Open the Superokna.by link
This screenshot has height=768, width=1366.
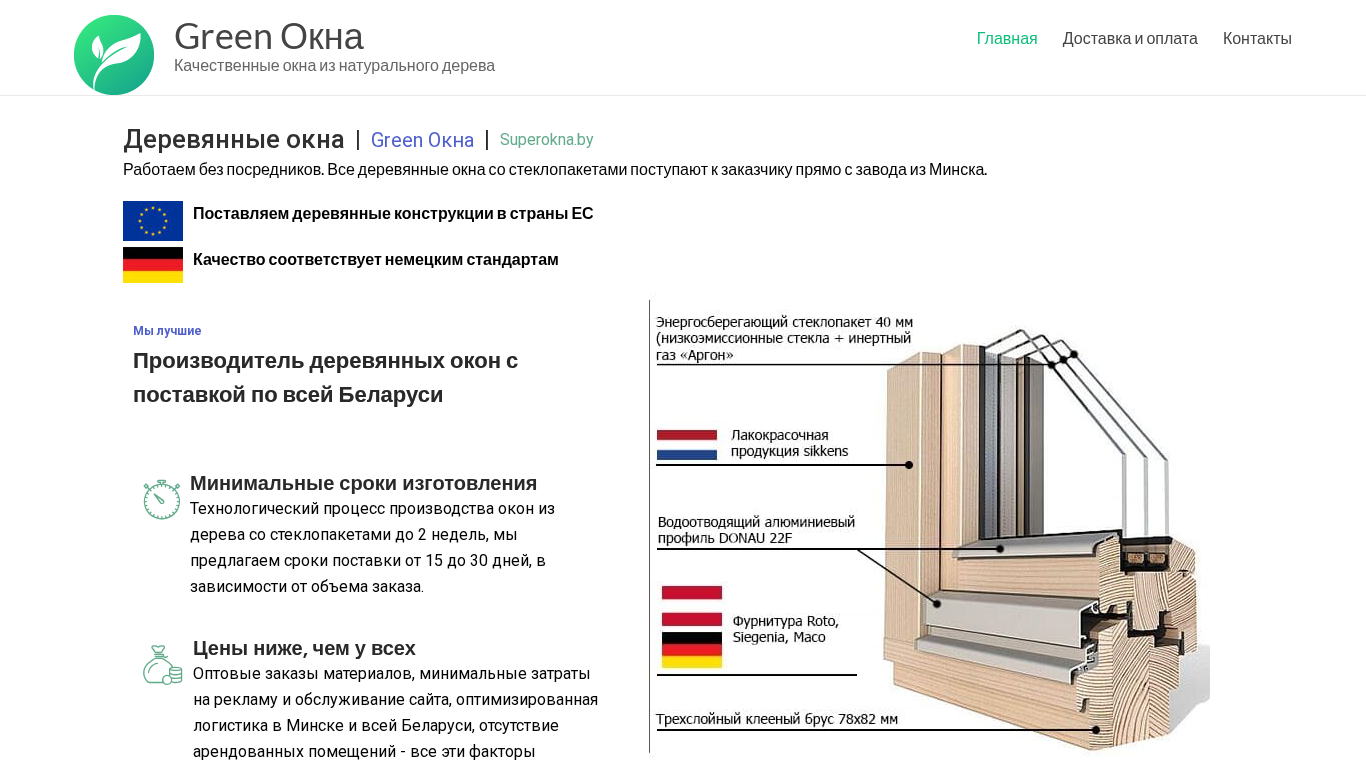click(546, 140)
